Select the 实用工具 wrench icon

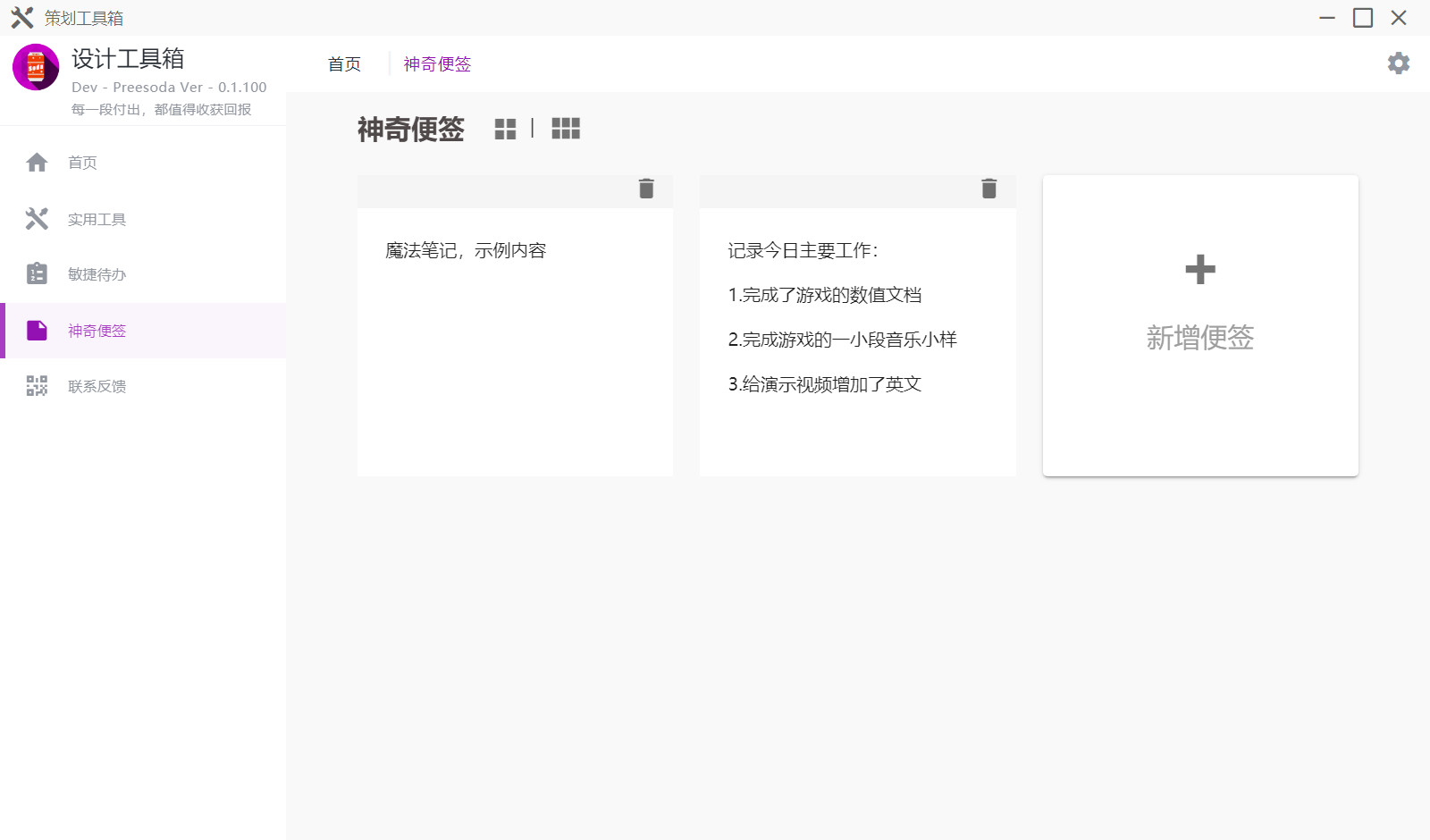(x=37, y=218)
